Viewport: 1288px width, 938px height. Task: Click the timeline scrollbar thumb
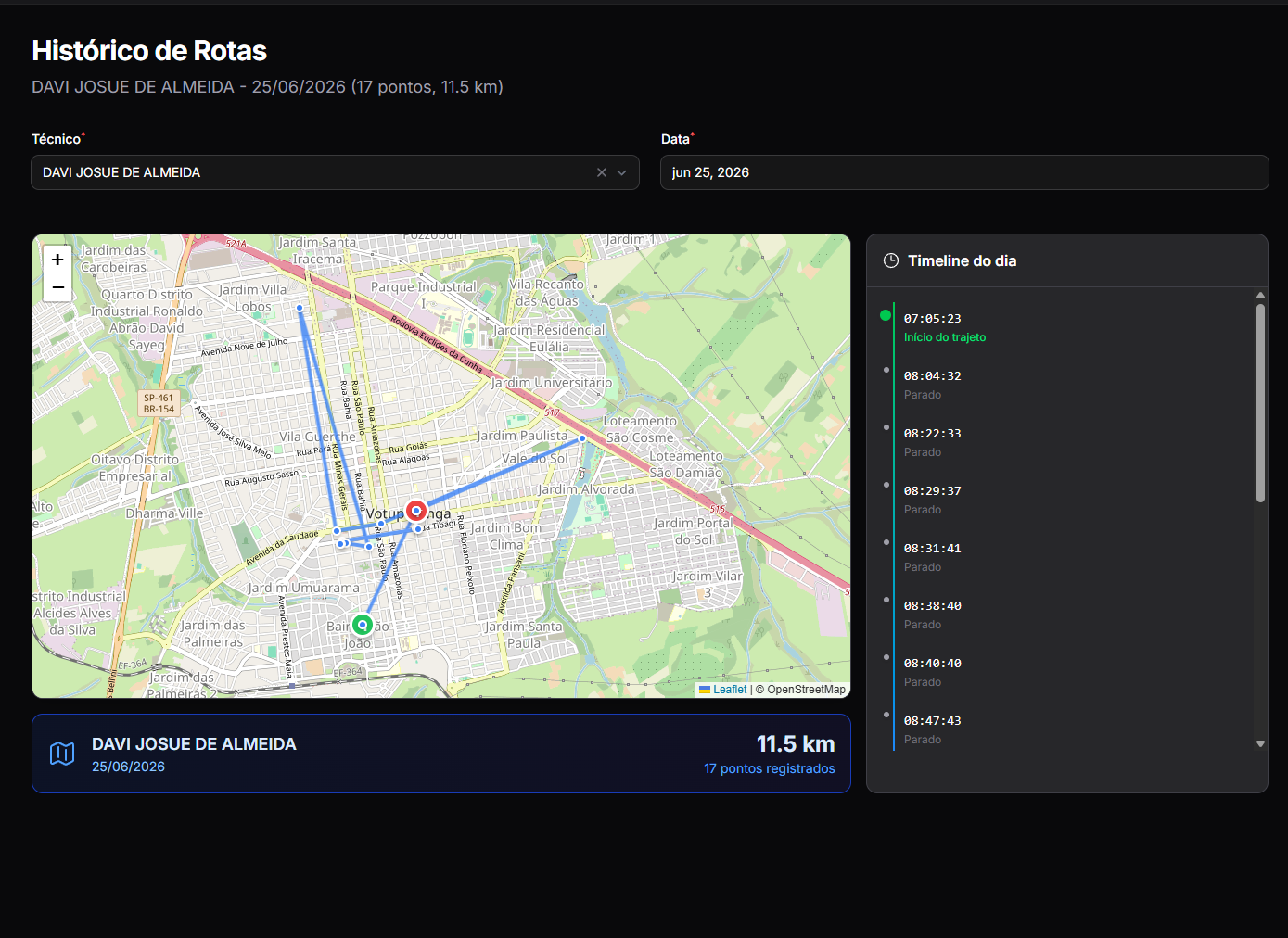coord(1260,403)
